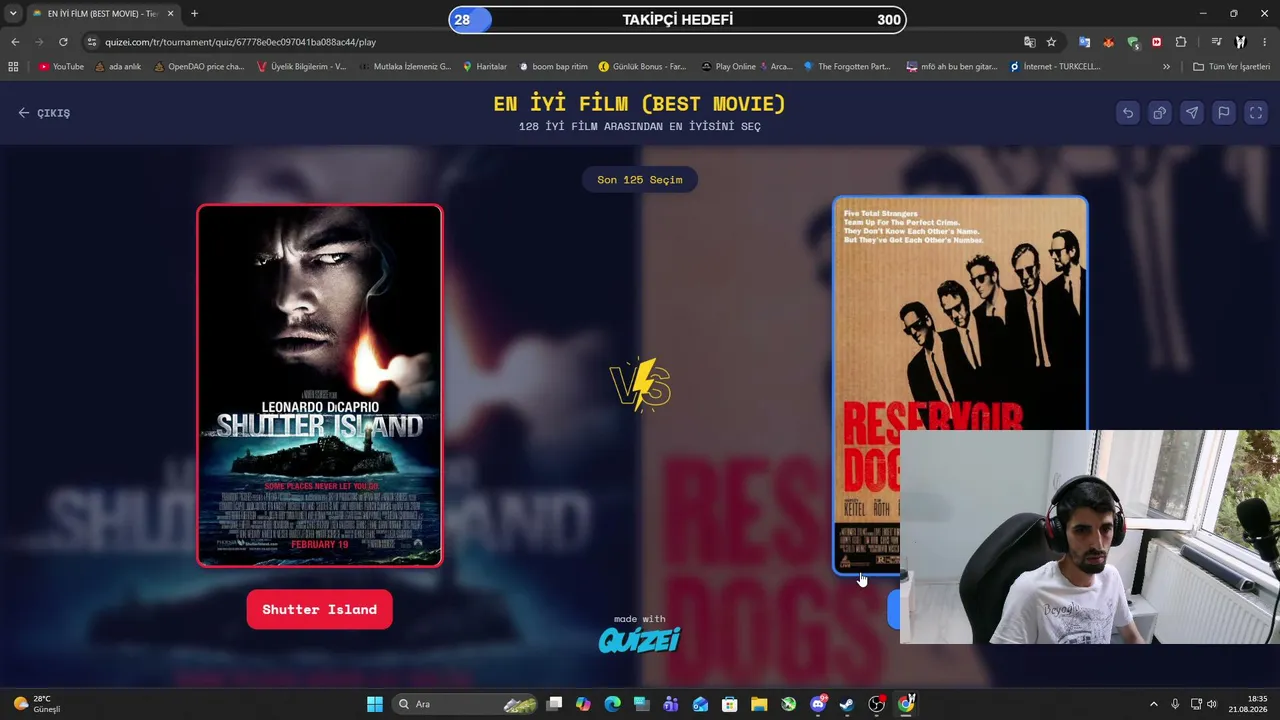Open the media controls icon
This screenshot has width=1280, height=720.
click(x=1216, y=42)
